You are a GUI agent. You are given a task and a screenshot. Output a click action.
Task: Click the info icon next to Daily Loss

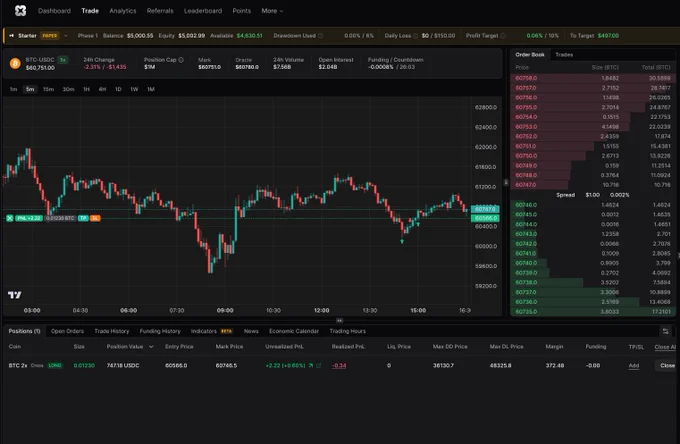tap(415, 36)
